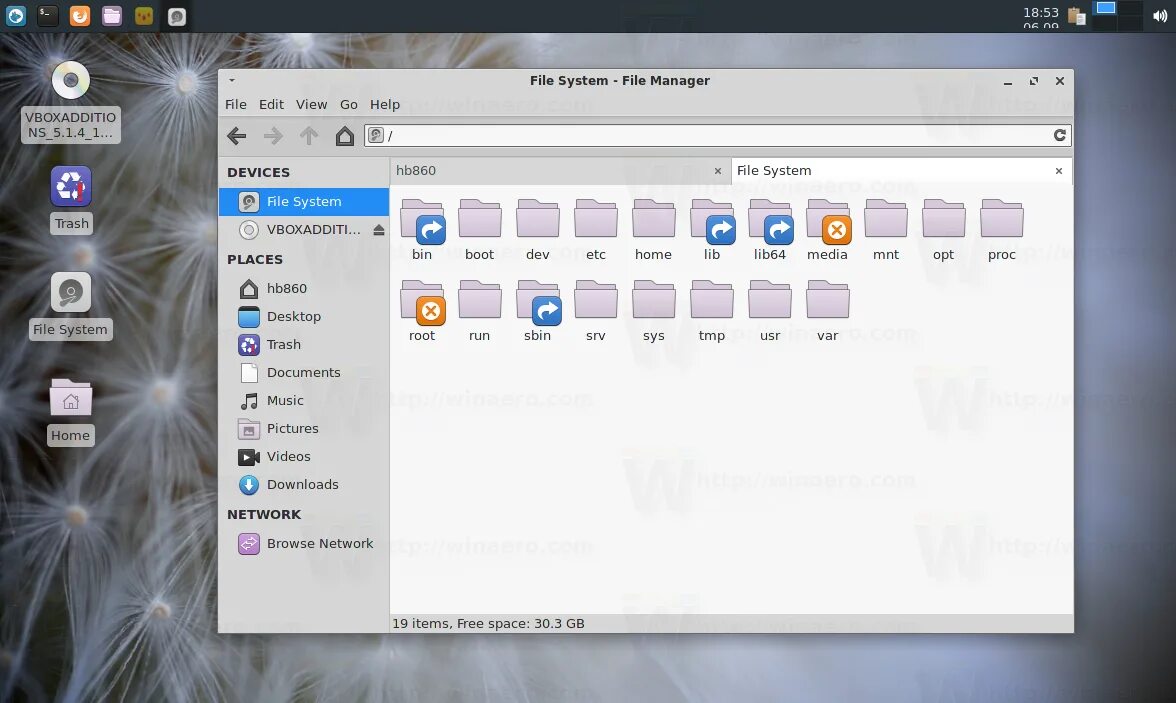Click the Home desktop icon
The height and width of the screenshot is (703, 1176).
[x=70, y=398]
